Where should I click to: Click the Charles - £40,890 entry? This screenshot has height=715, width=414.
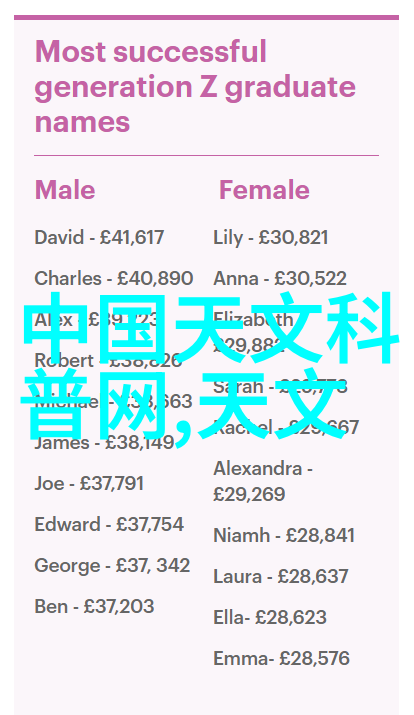(x=114, y=279)
